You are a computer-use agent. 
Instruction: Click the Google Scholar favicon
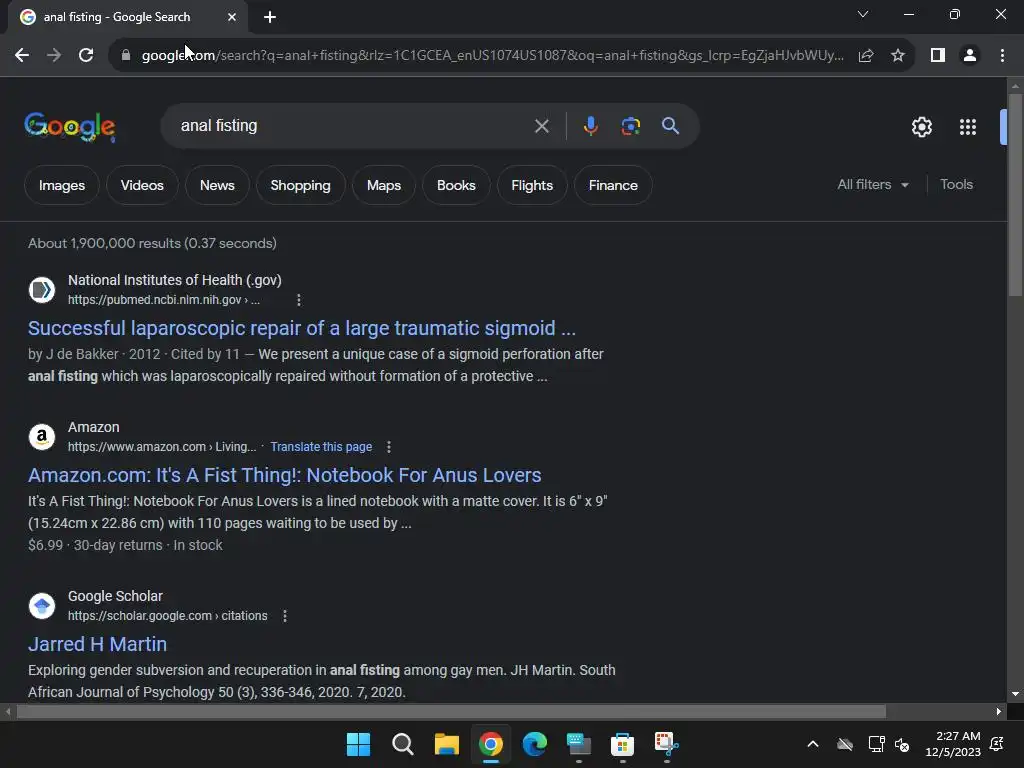tap(42, 605)
